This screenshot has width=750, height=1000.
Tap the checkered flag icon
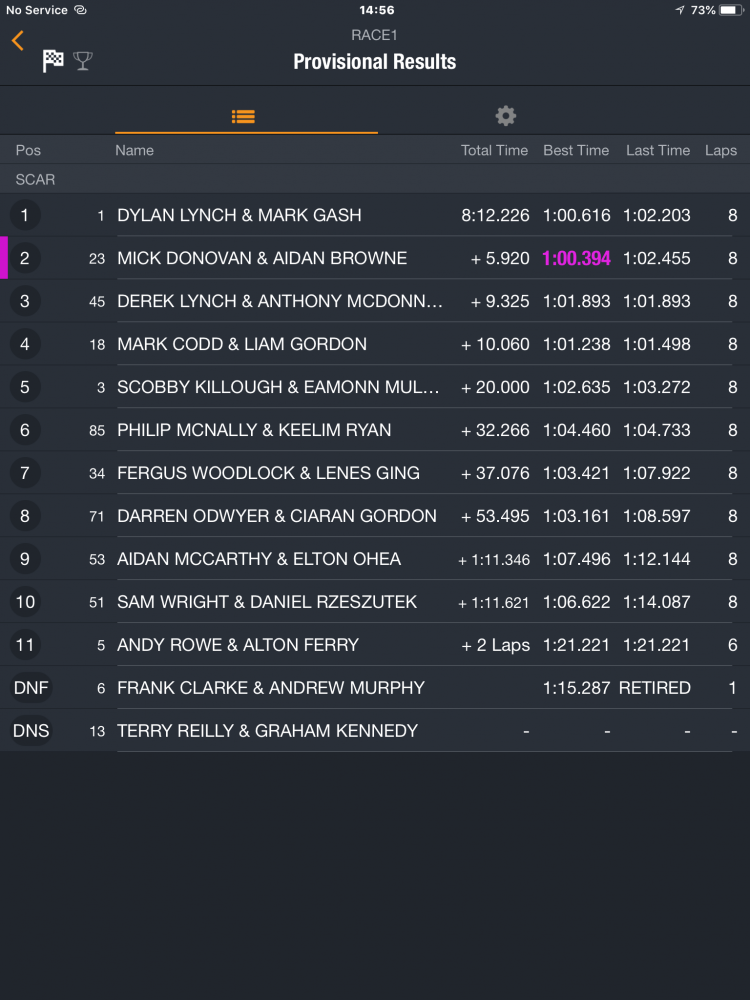click(53, 61)
